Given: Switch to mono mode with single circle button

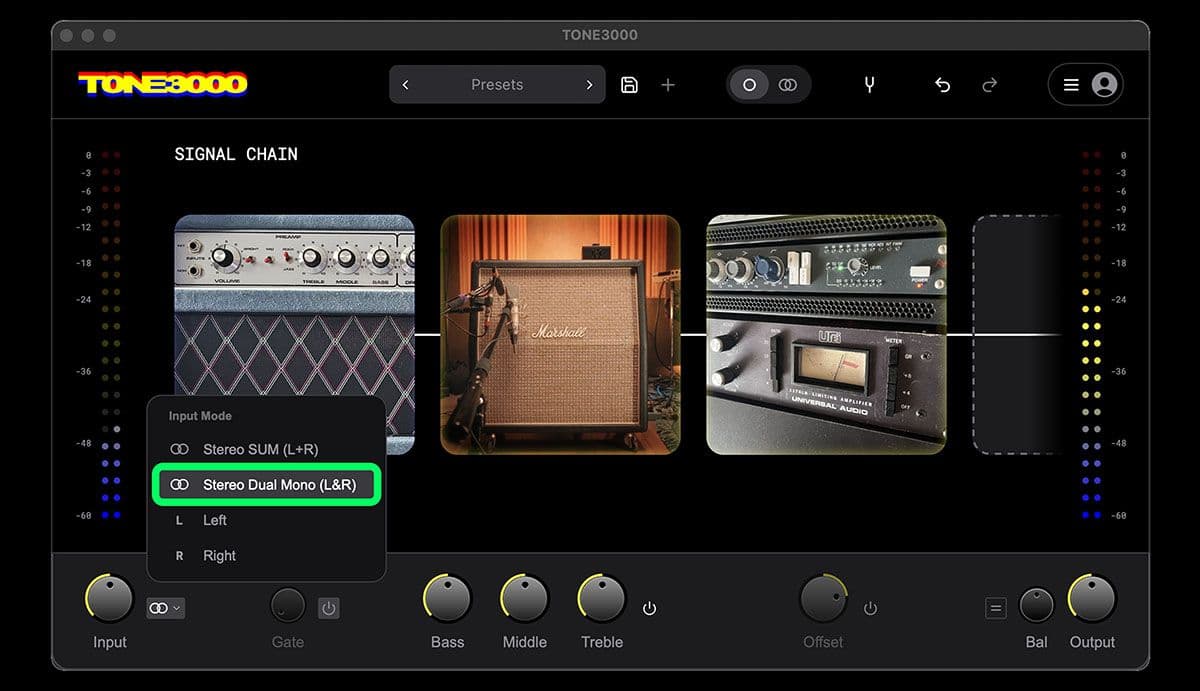Looking at the screenshot, I should tap(749, 85).
